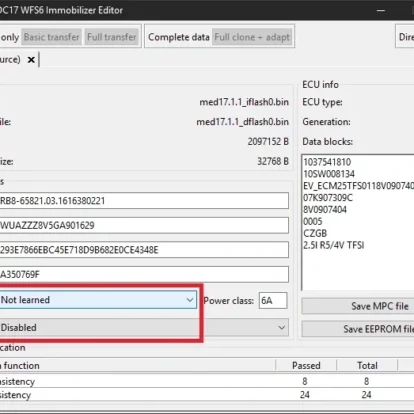
Task: Click Total value 24 in second row
Action: click(366, 395)
